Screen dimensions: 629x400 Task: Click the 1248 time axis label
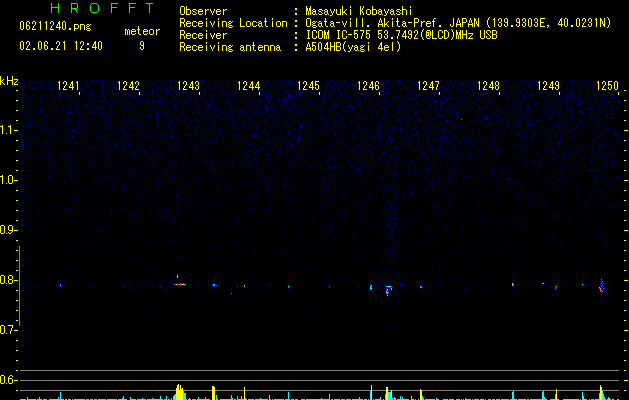click(489, 86)
